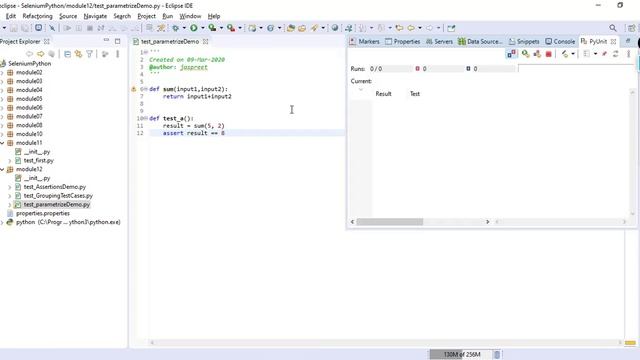Click PyUnit horizontal scrollbar thumb
Screen dimensions: 640x360
(x=390, y=222)
